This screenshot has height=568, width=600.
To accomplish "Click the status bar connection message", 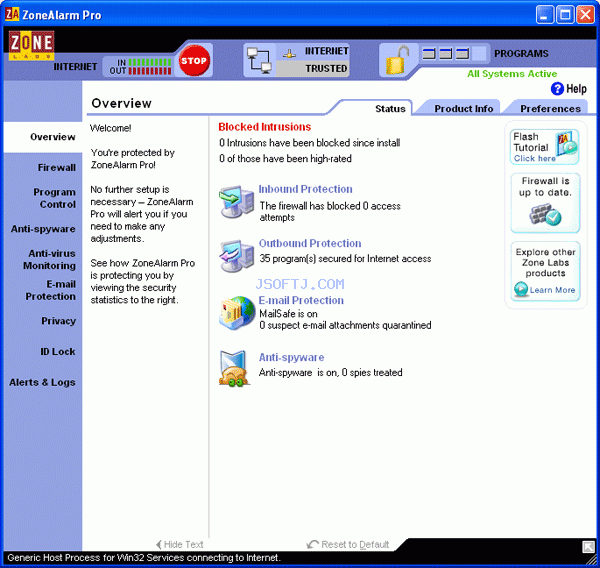I will pos(144,558).
